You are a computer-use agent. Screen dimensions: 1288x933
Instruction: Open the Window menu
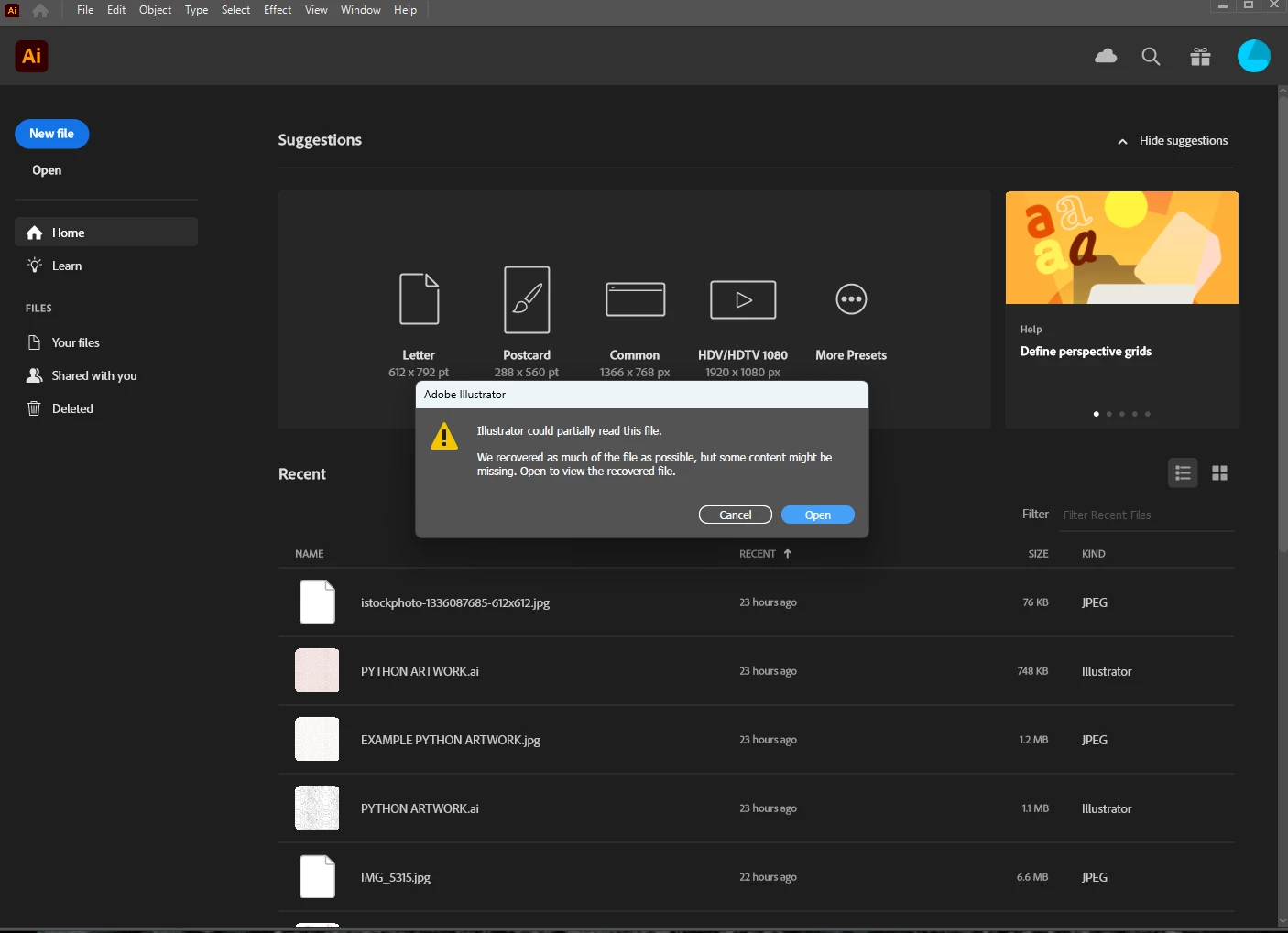(361, 10)
